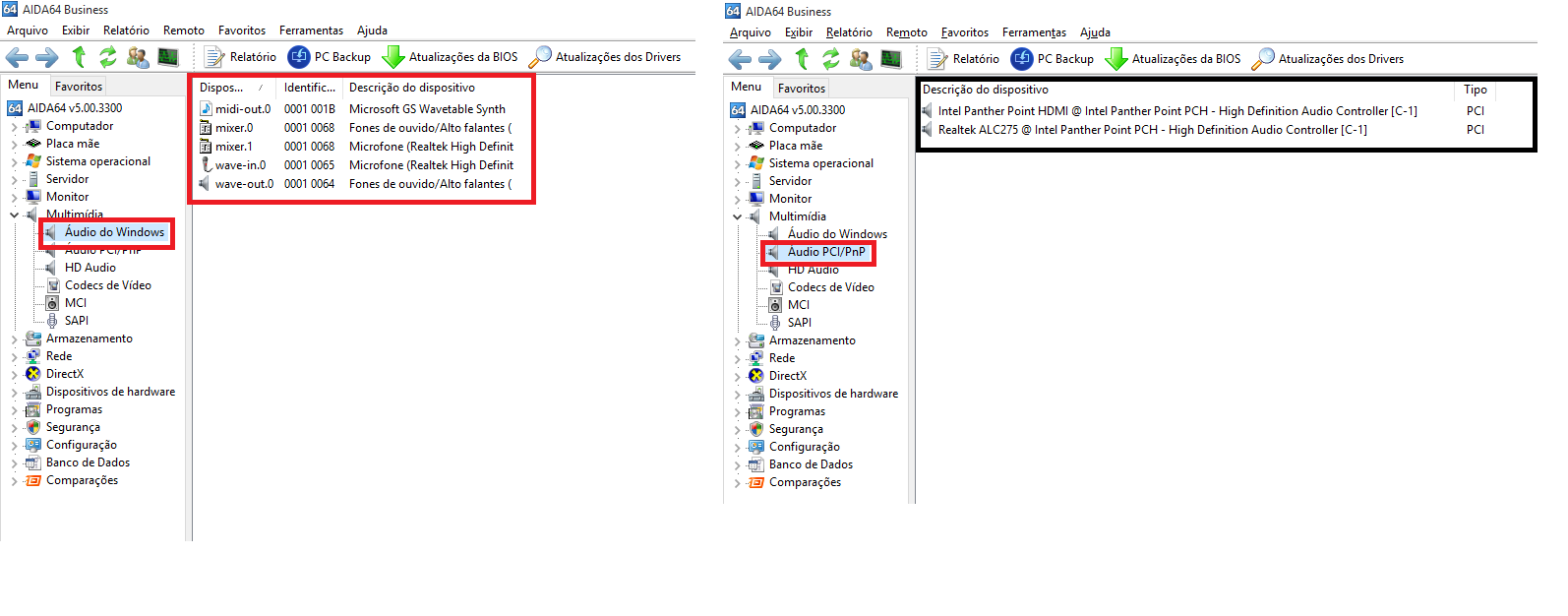1568x616 pixels.
Task: Open Atualizações da BIOS in left window
Action: [x=450, y=57]
